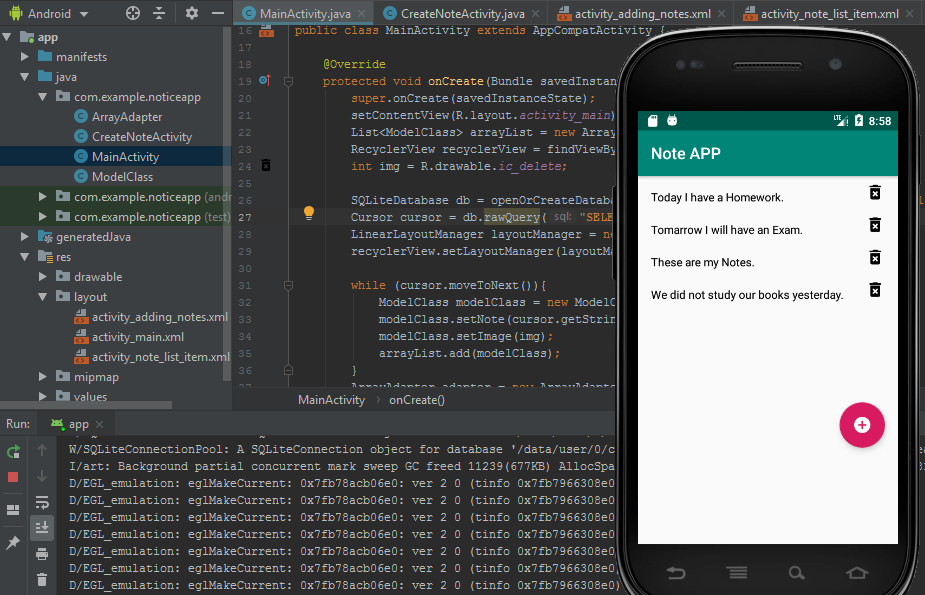Close the CreateNoteActivity.java tab

tap(535, 14)
